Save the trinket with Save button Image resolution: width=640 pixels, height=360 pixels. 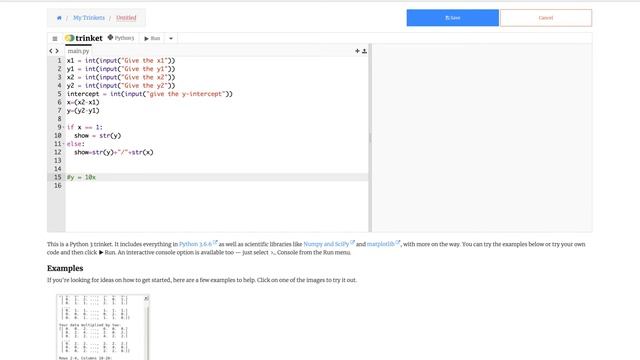(453, 18)
